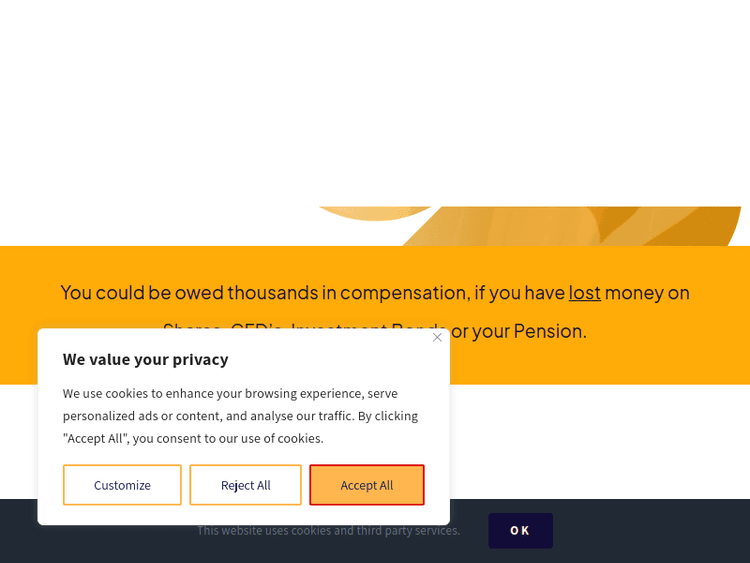
Task: Click the word "thousands" in the banner
Action: coord(272,292)
